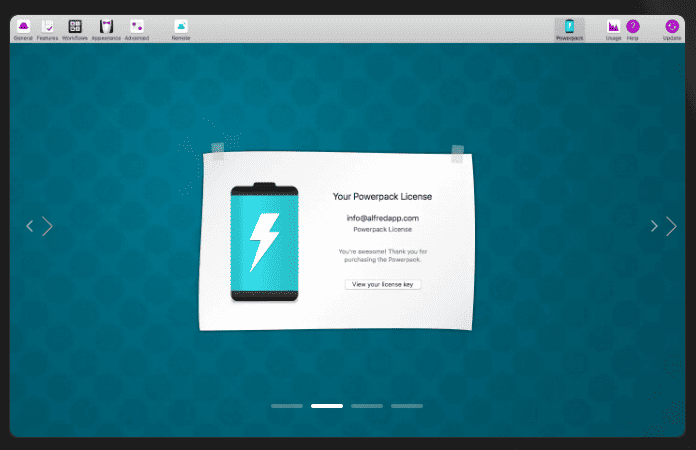Click the large rightmost chevron
The image size is (696, 450).
(671, 226)
